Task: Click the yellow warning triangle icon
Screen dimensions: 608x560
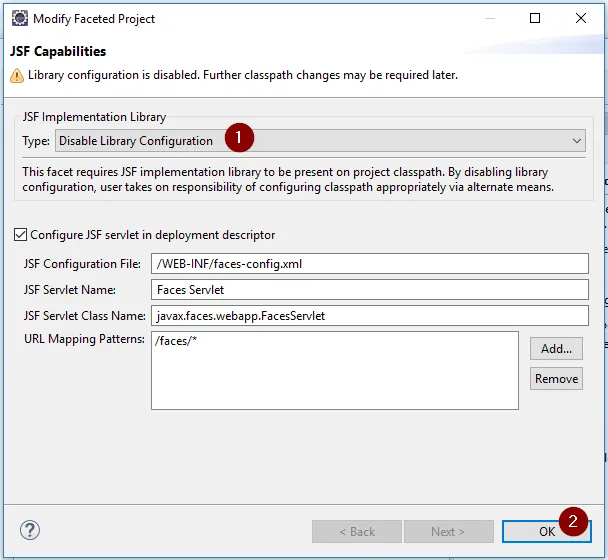Action: (17, 76)
